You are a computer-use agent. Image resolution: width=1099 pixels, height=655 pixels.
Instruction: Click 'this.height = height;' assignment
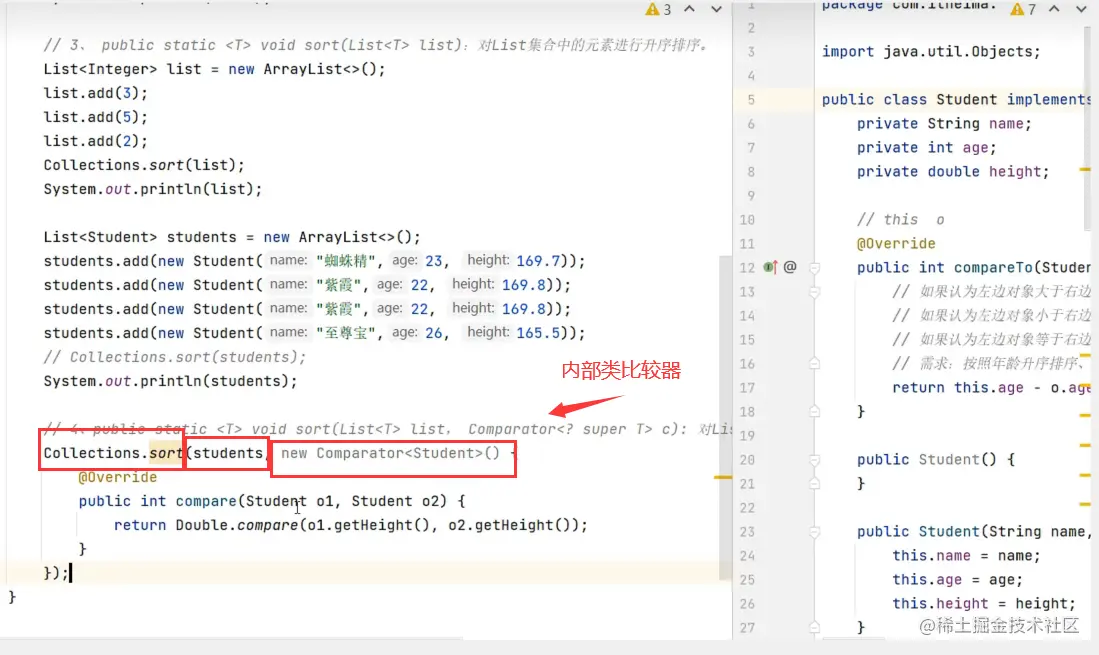tap(983, 603)
